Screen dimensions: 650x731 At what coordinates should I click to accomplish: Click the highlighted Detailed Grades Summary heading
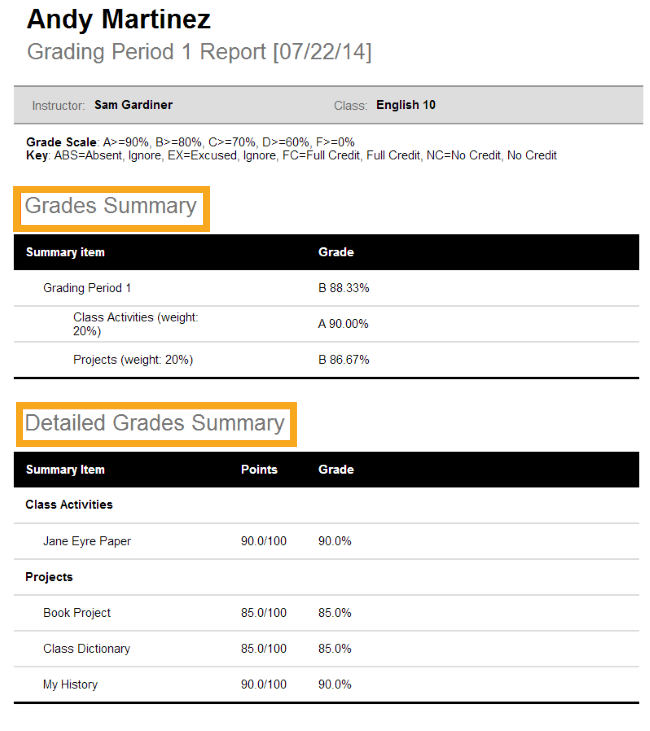pos(156,424)
